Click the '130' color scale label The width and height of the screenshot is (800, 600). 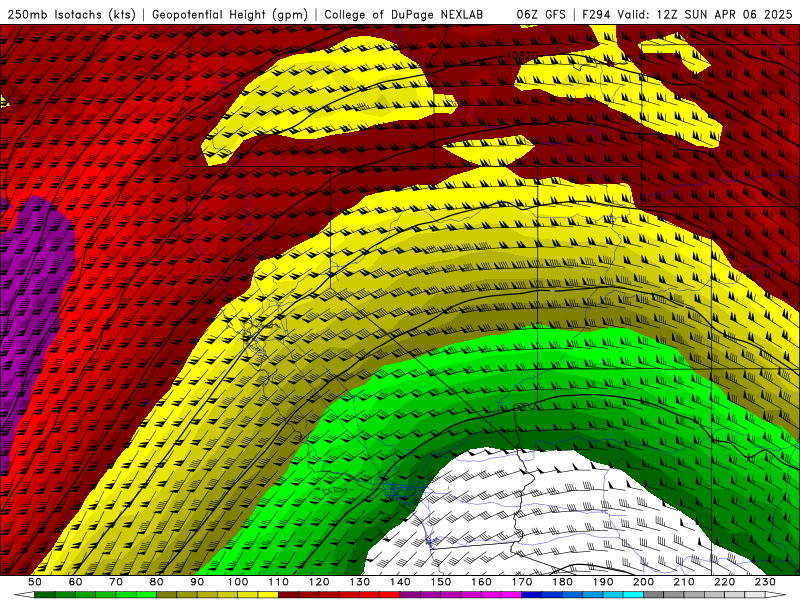click(x=360, y=582)
